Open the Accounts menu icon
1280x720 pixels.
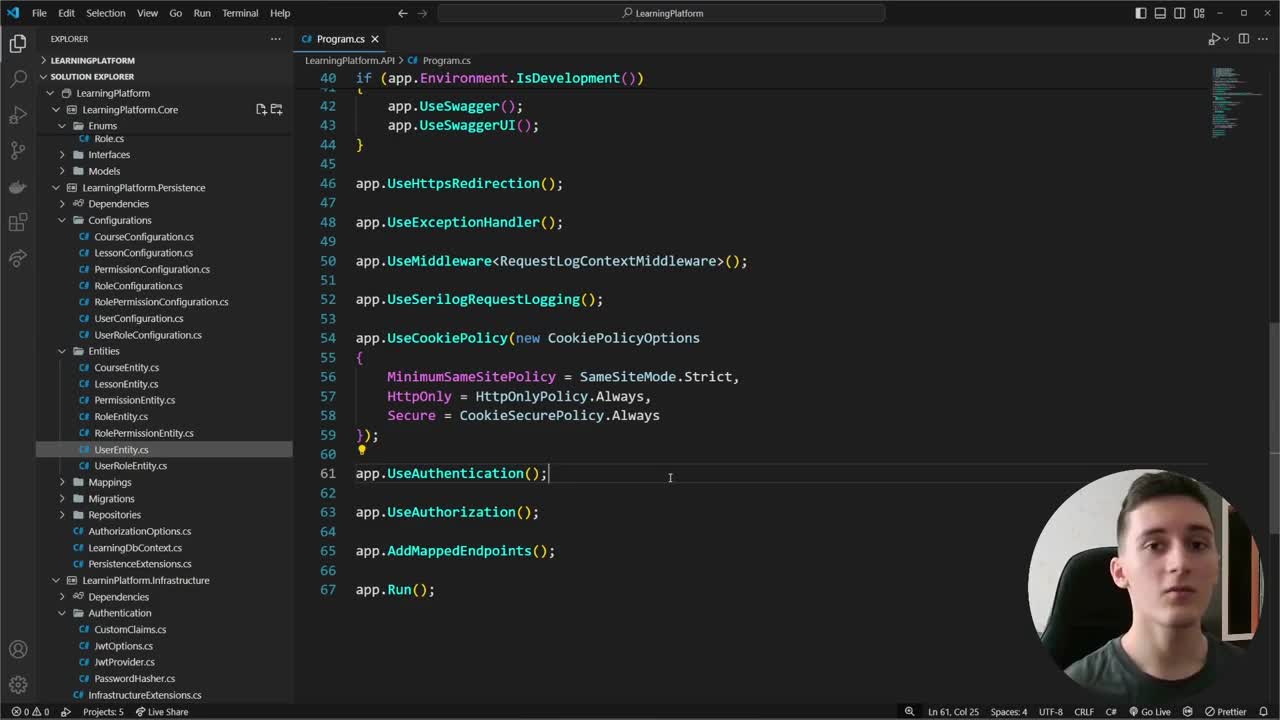[18, 649]
